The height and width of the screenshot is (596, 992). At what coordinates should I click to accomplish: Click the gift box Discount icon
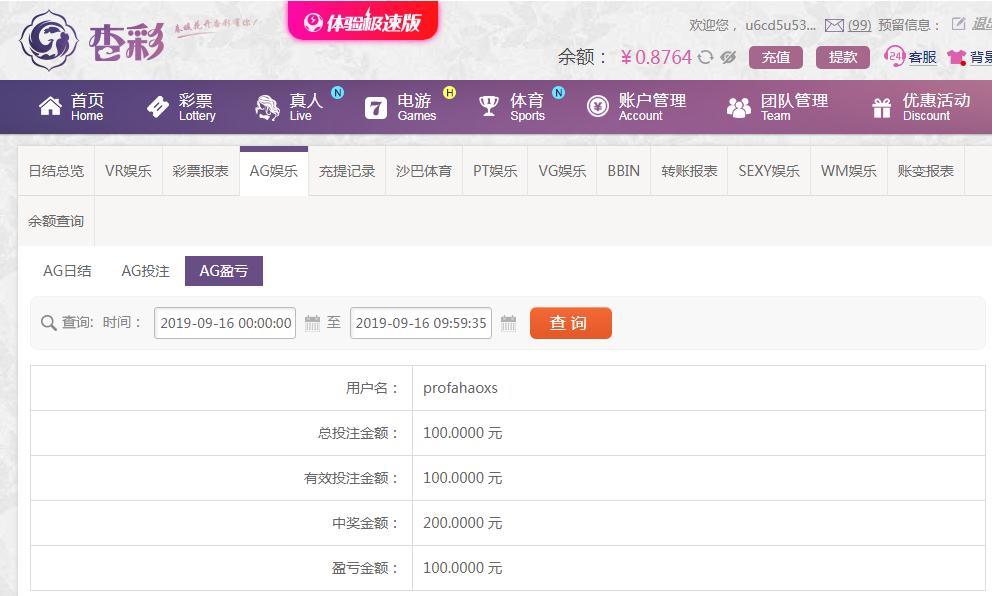pos(881,108)
